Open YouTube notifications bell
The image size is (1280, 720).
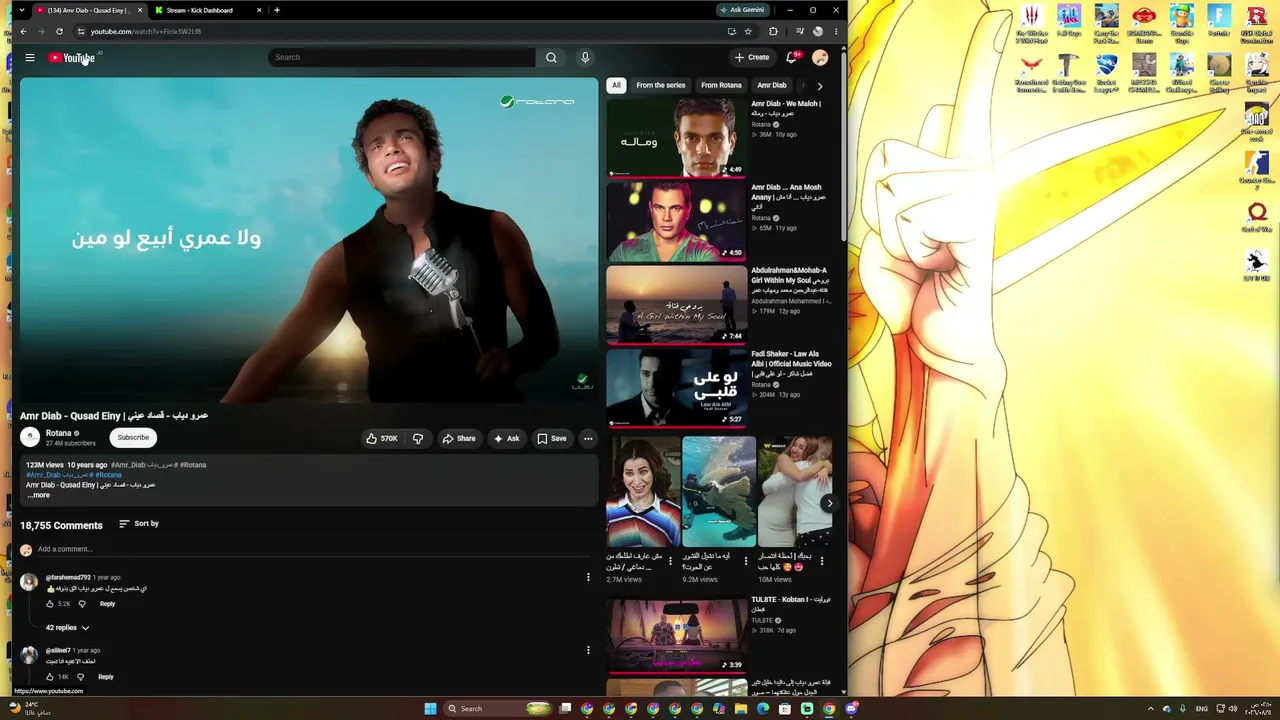(x=792, y=57)
